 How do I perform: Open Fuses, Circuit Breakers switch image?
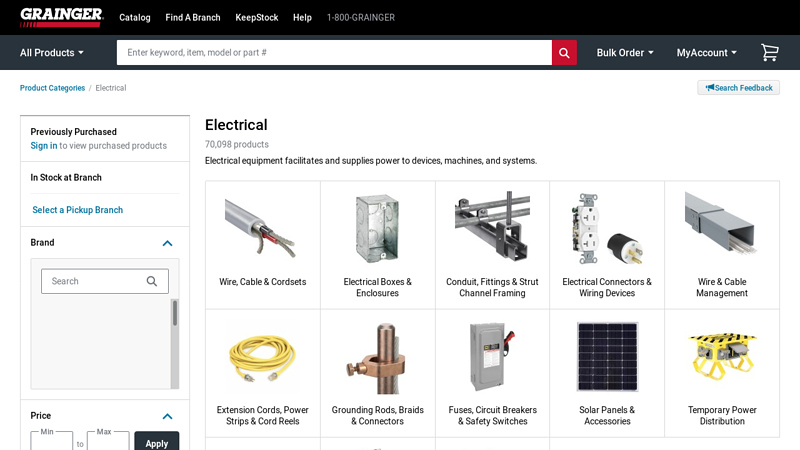tap(492, 357)
